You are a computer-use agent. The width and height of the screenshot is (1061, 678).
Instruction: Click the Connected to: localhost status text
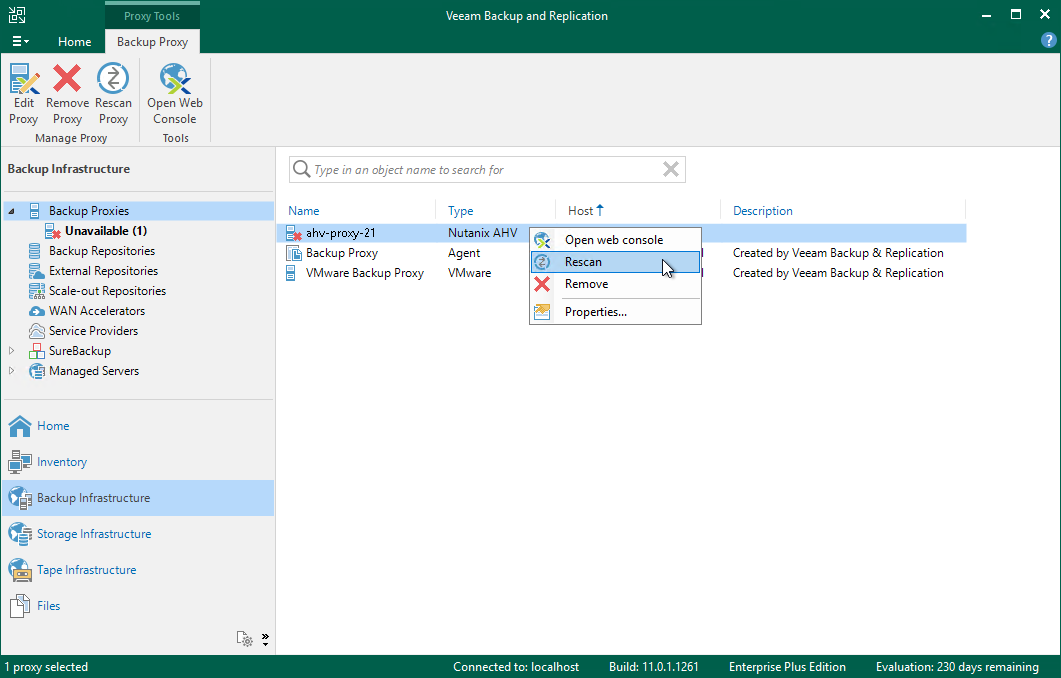click(x=516, y=667)
